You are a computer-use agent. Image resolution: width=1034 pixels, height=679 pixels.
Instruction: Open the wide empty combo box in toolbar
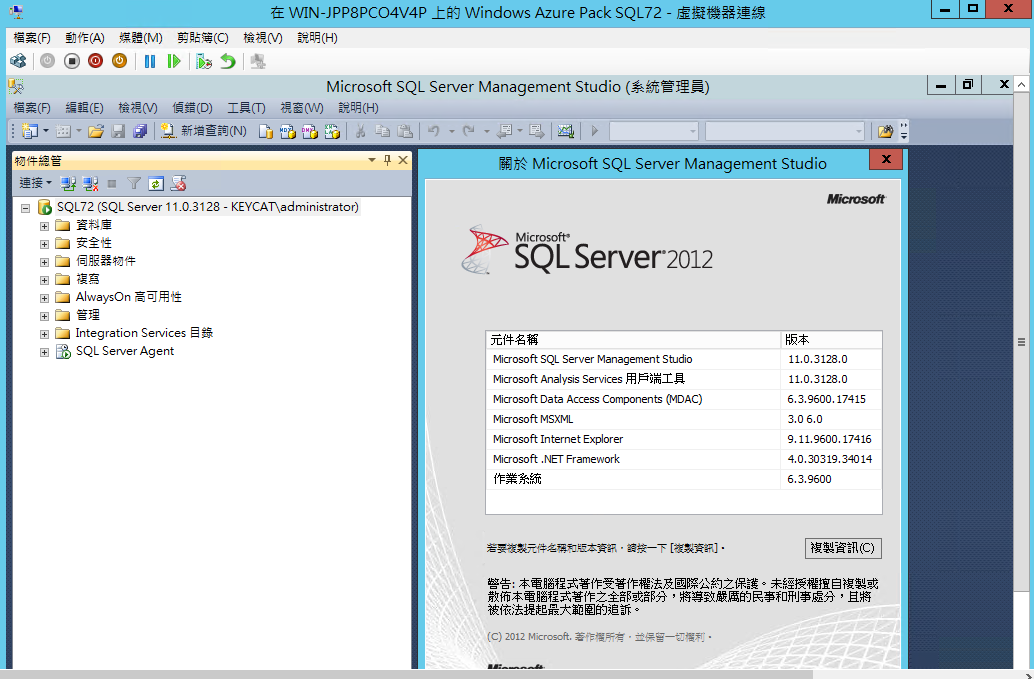click(x=785, y=131)
